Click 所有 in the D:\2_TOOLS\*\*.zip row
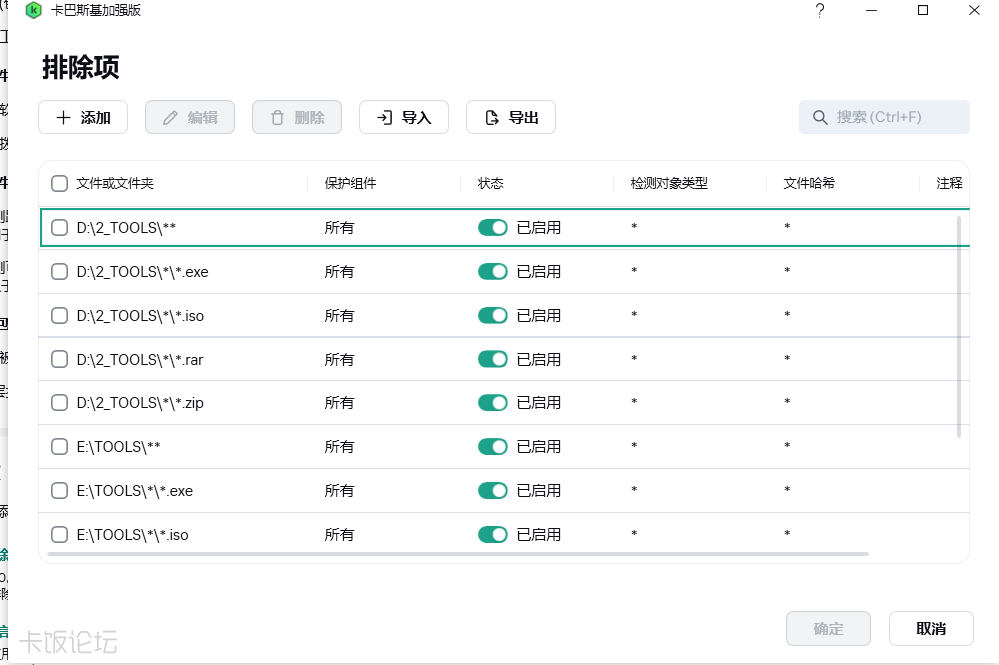 [339, 403]
